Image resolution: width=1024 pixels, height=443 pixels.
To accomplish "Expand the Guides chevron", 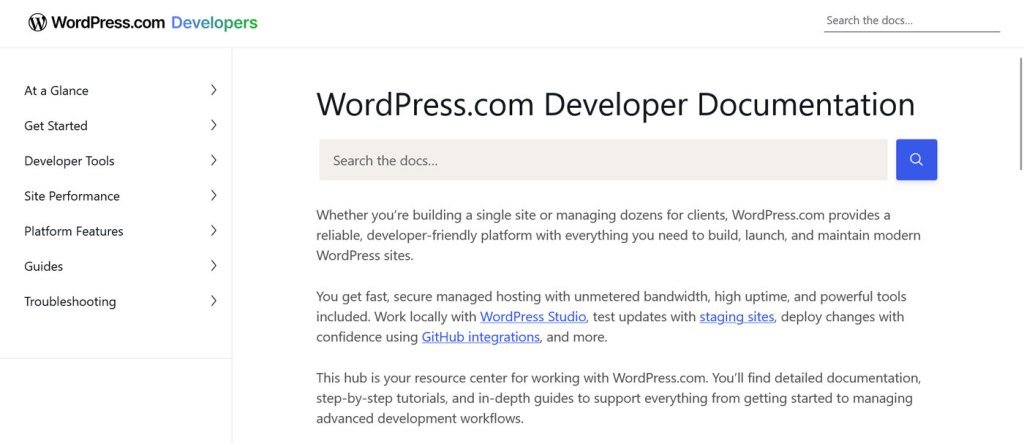I will [x=214, y=266].
